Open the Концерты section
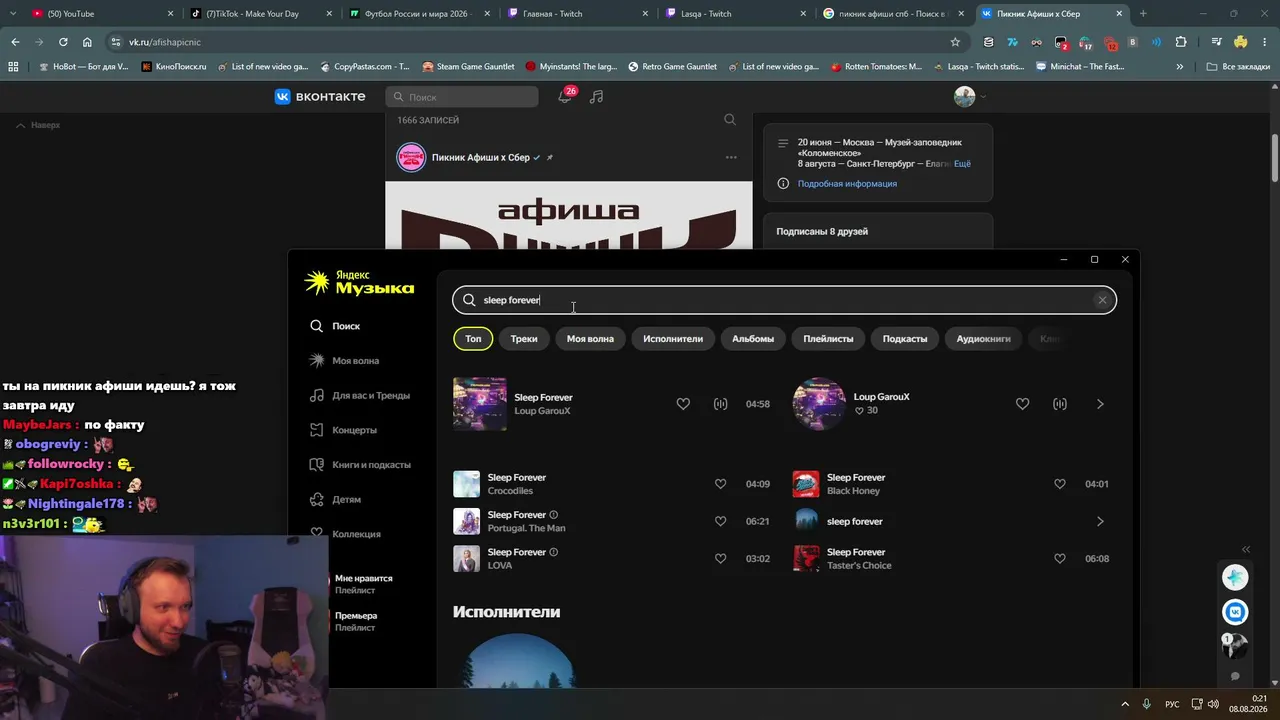 (x=344, y=430)
